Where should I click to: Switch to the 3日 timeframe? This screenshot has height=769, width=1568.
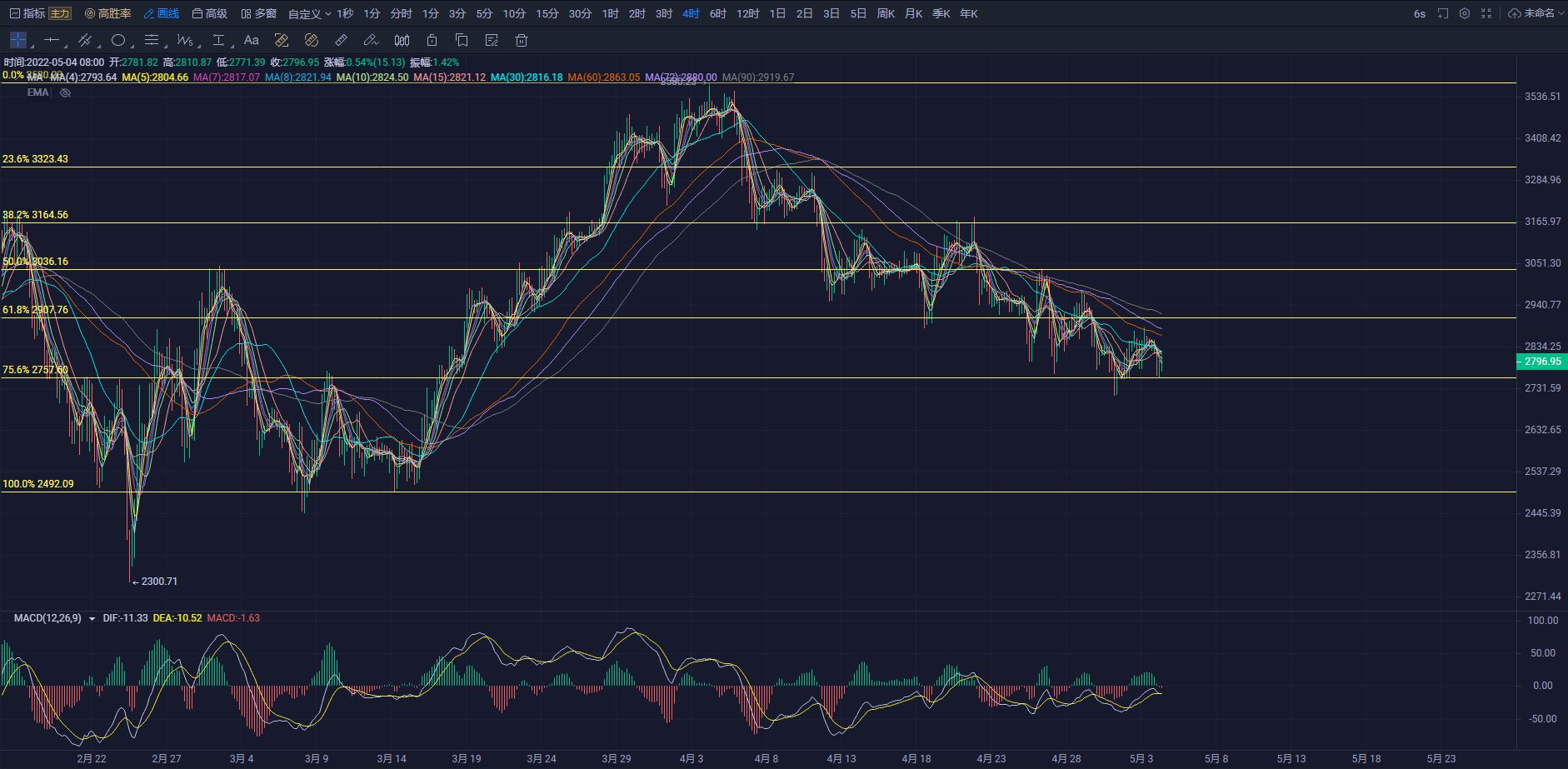(x=831, y=13)
